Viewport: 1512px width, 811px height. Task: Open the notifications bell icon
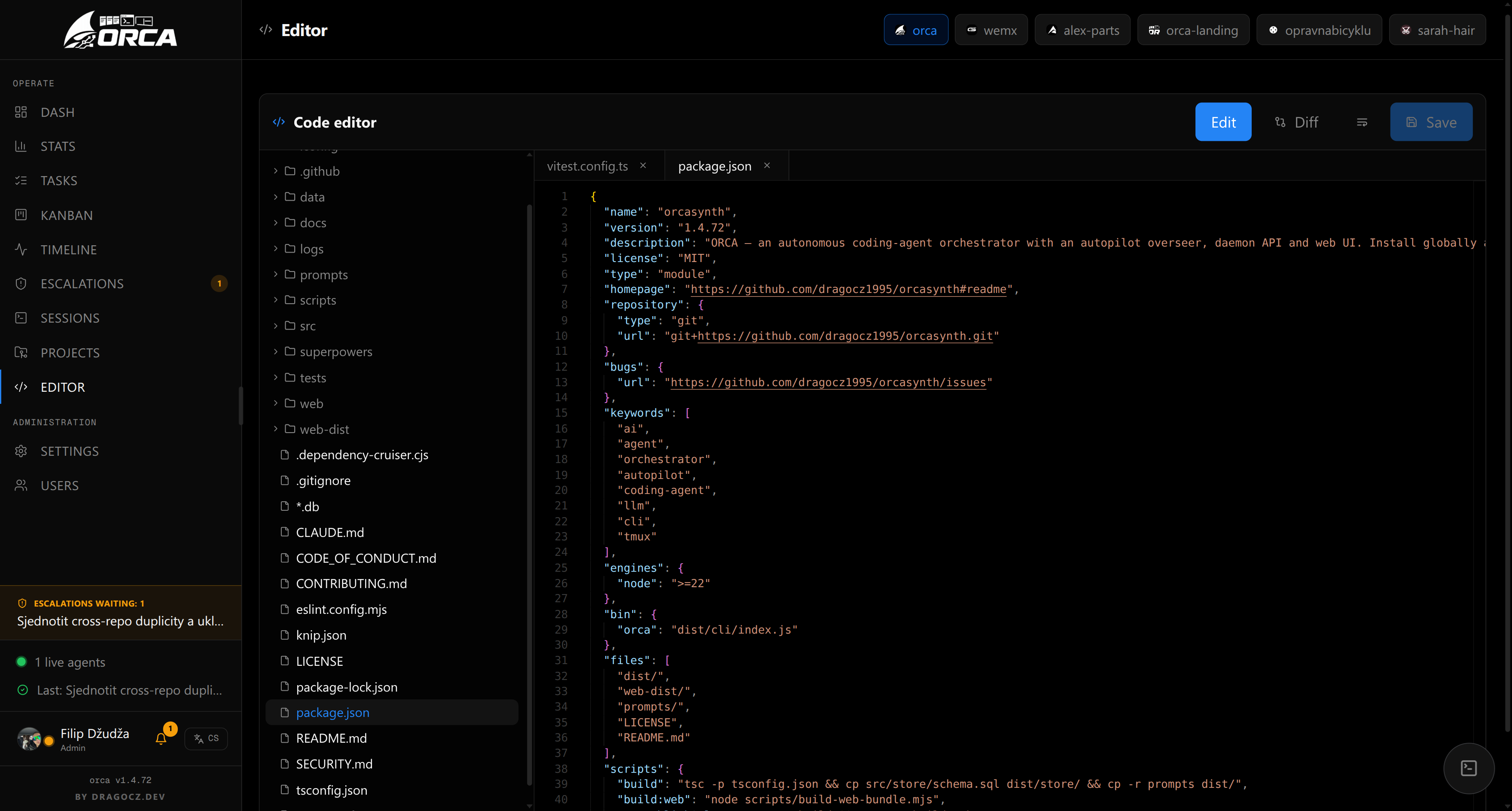pyautogui.click(x=161, y=739)
